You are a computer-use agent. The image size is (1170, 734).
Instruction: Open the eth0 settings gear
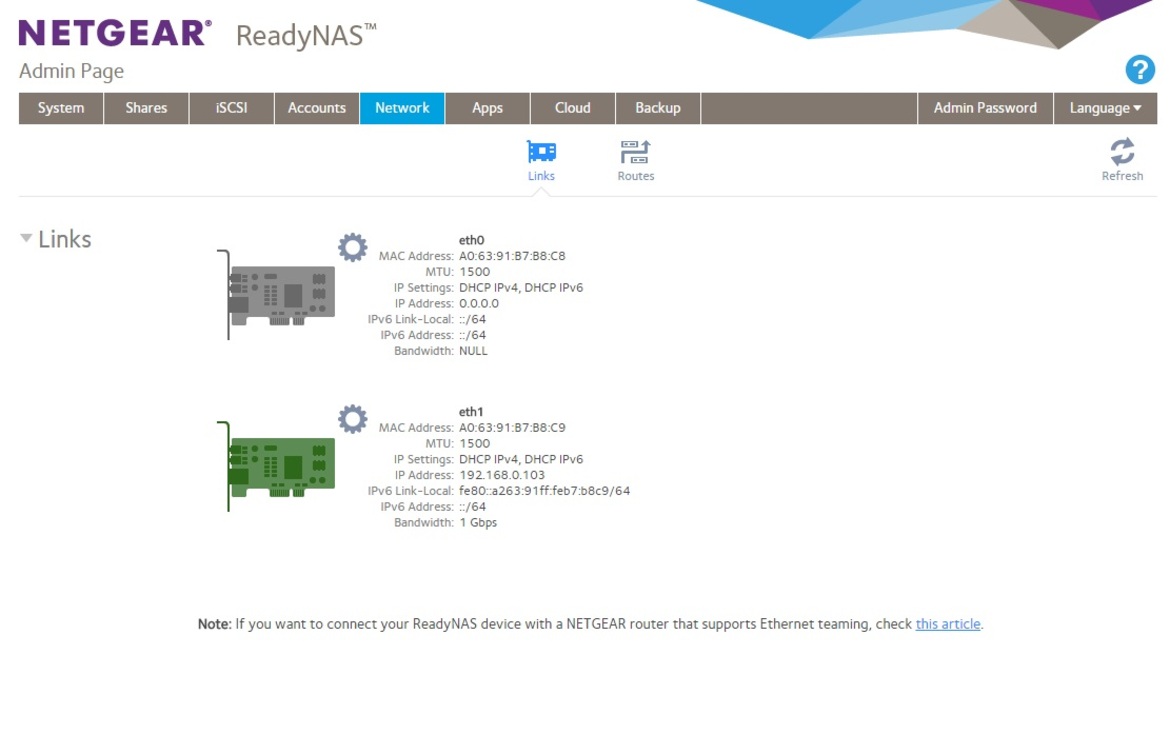pos(352,247)
